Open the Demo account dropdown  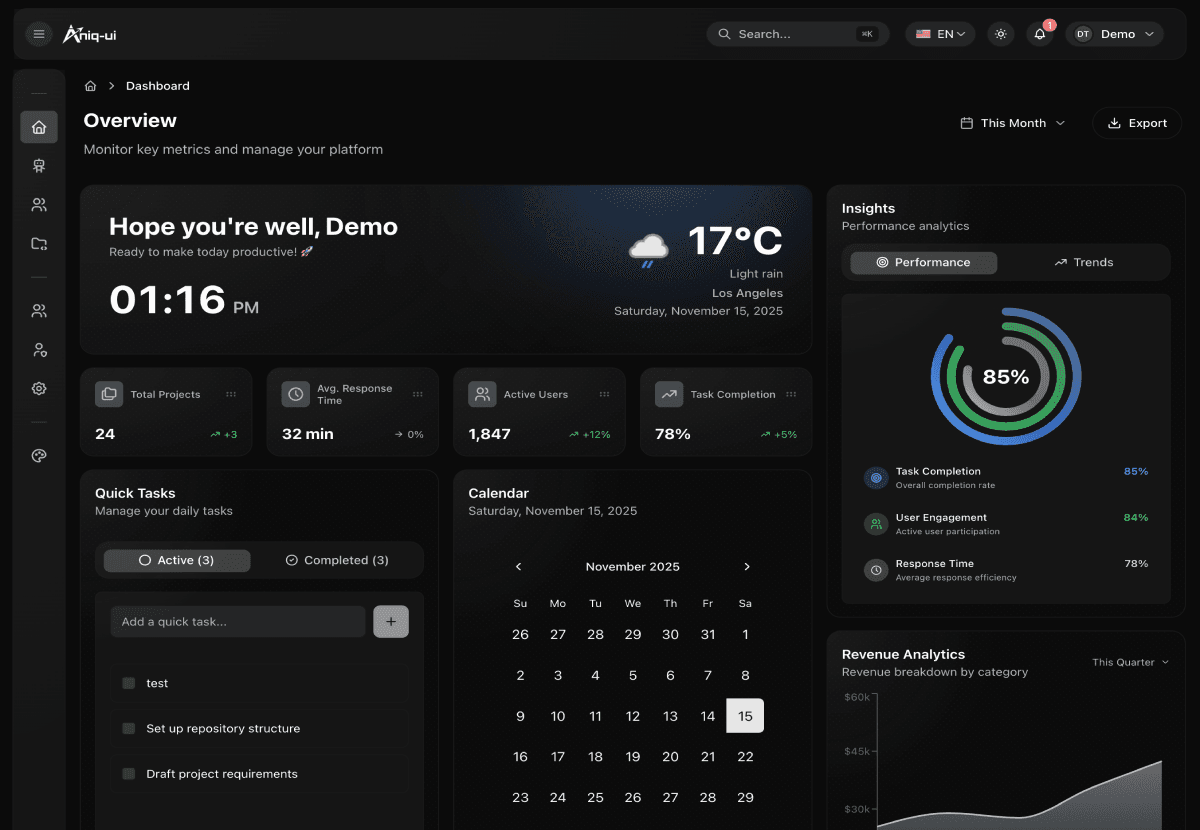(x=1114, y=33)
